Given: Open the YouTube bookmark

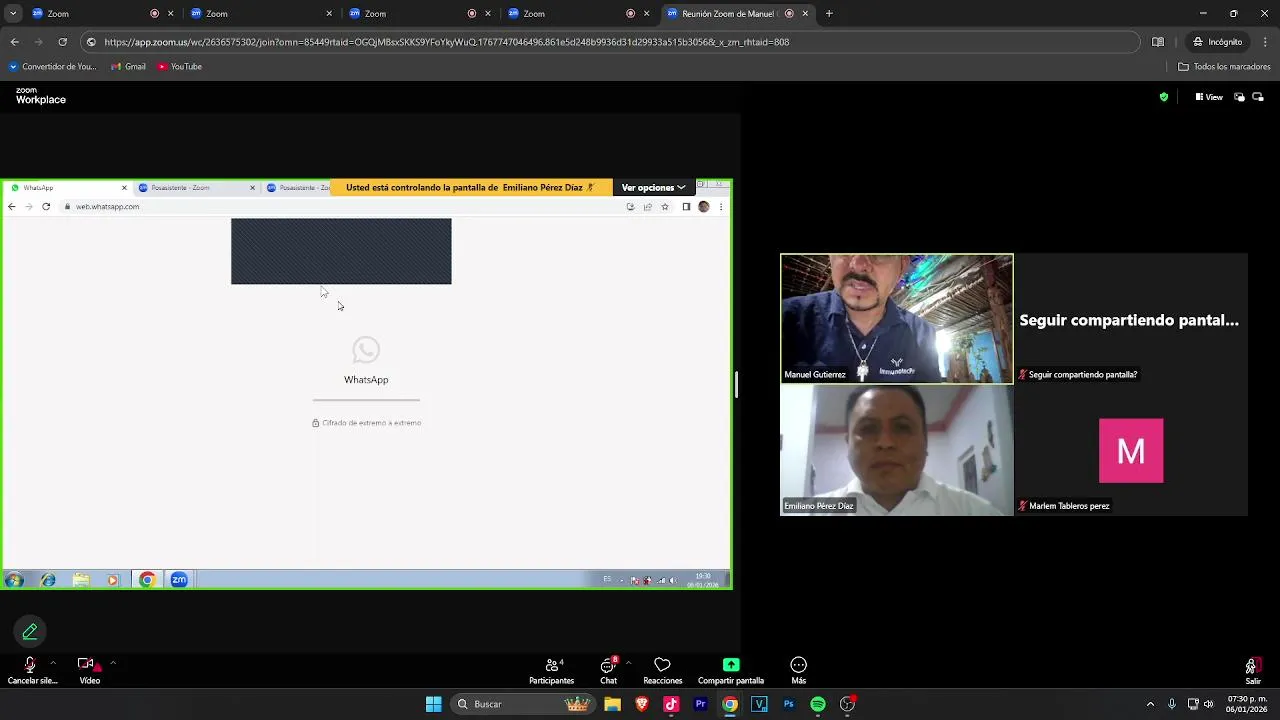Looking at the screenshot, I should pyautogui.click(x=180, y=67).
